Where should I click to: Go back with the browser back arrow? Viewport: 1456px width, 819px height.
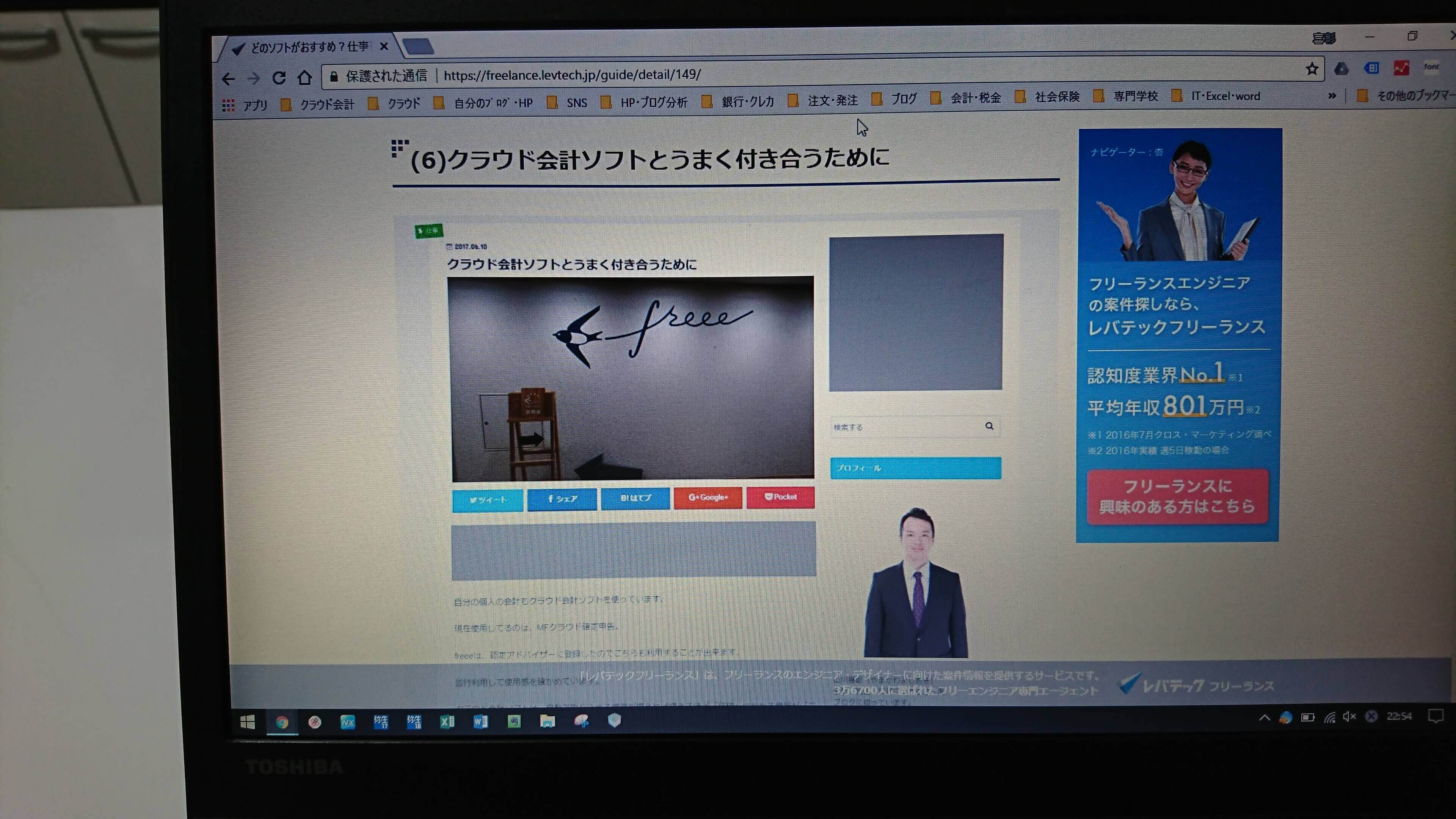(228, 78)
